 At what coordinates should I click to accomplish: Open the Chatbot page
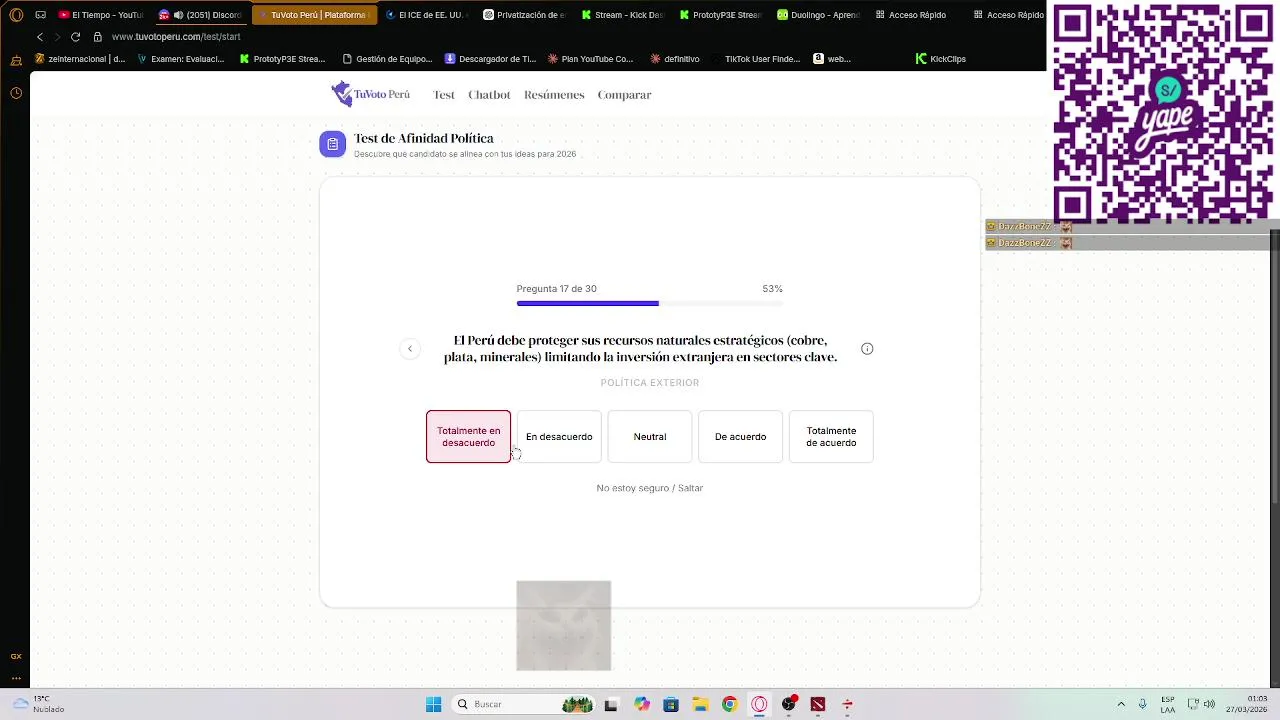pyautogui.click(x=489, y=95)
